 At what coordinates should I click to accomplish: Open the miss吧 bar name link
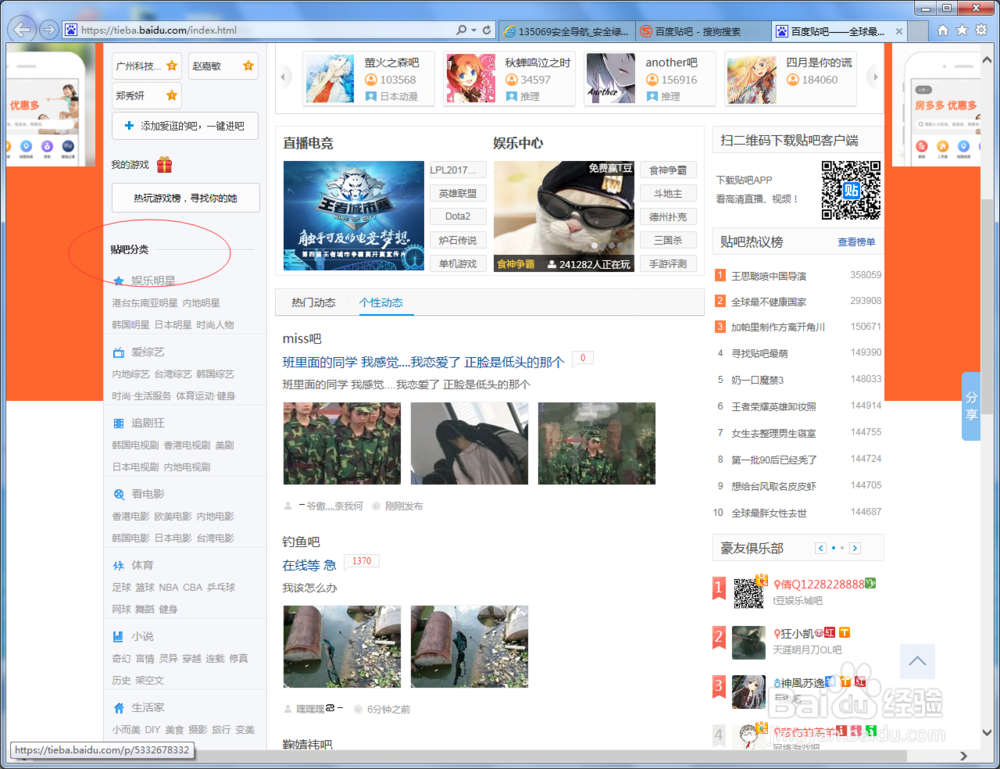302,339
